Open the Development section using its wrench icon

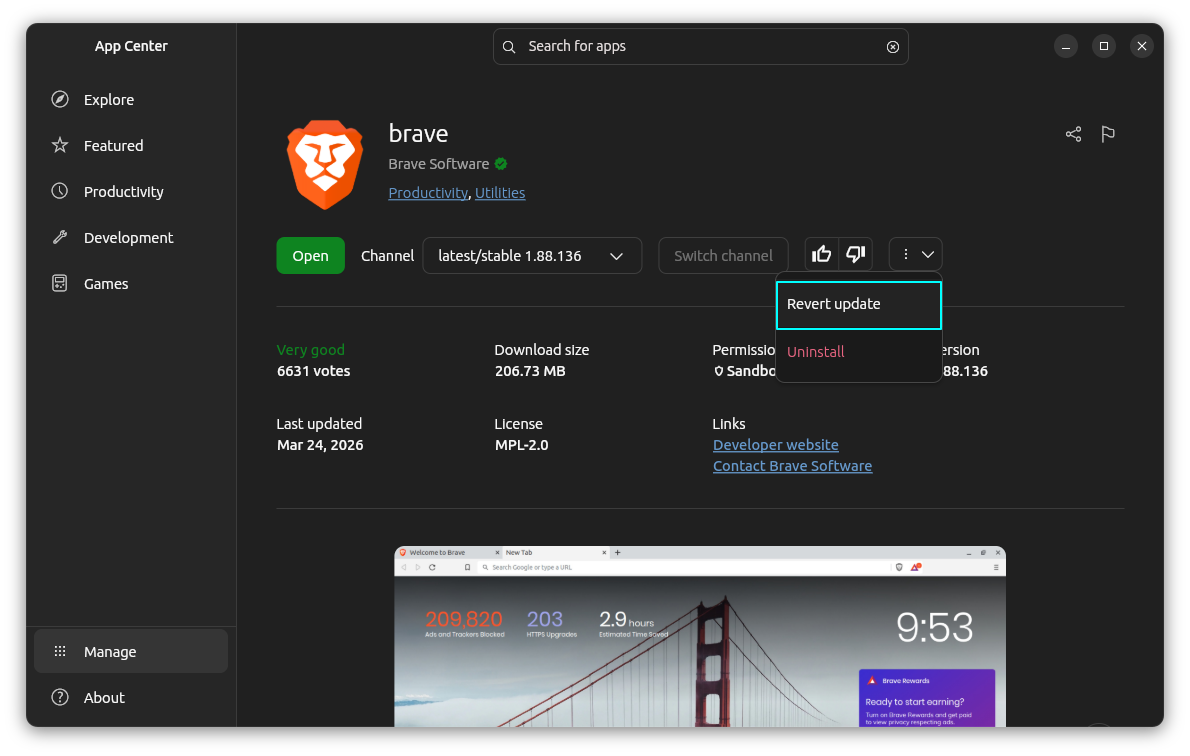(61, 237)
